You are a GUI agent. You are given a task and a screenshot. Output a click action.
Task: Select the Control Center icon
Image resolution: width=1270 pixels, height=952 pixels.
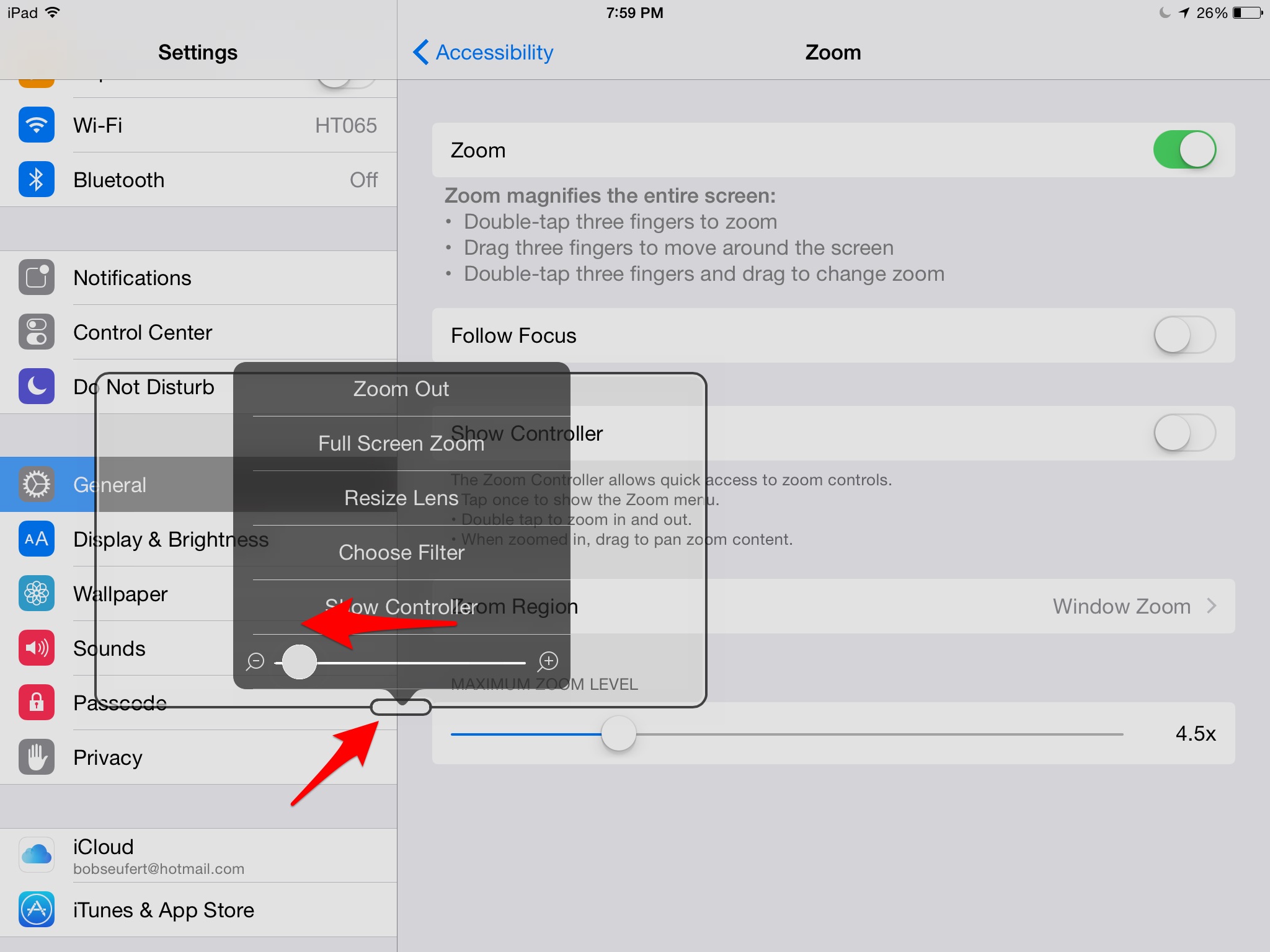[x=36, y=332]
